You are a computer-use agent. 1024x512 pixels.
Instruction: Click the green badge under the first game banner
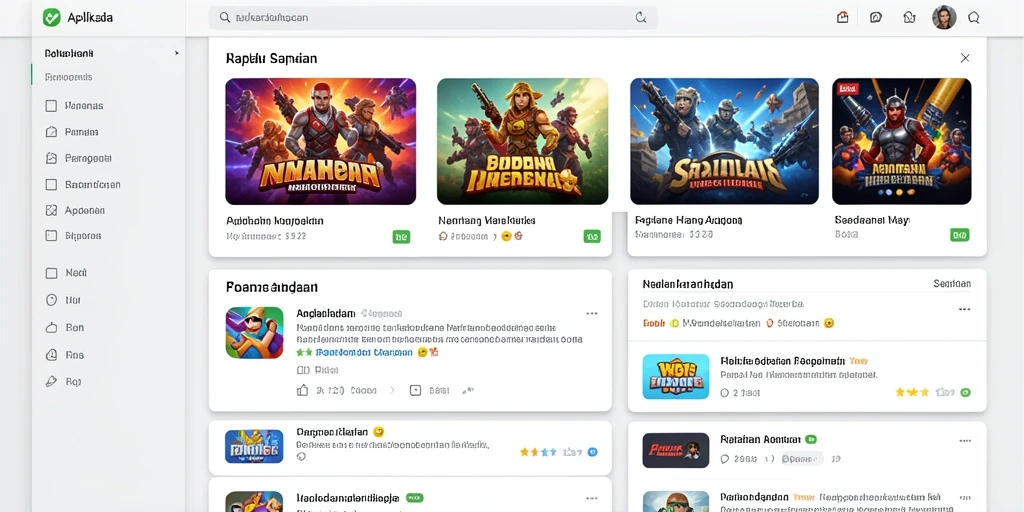(401, 236)
